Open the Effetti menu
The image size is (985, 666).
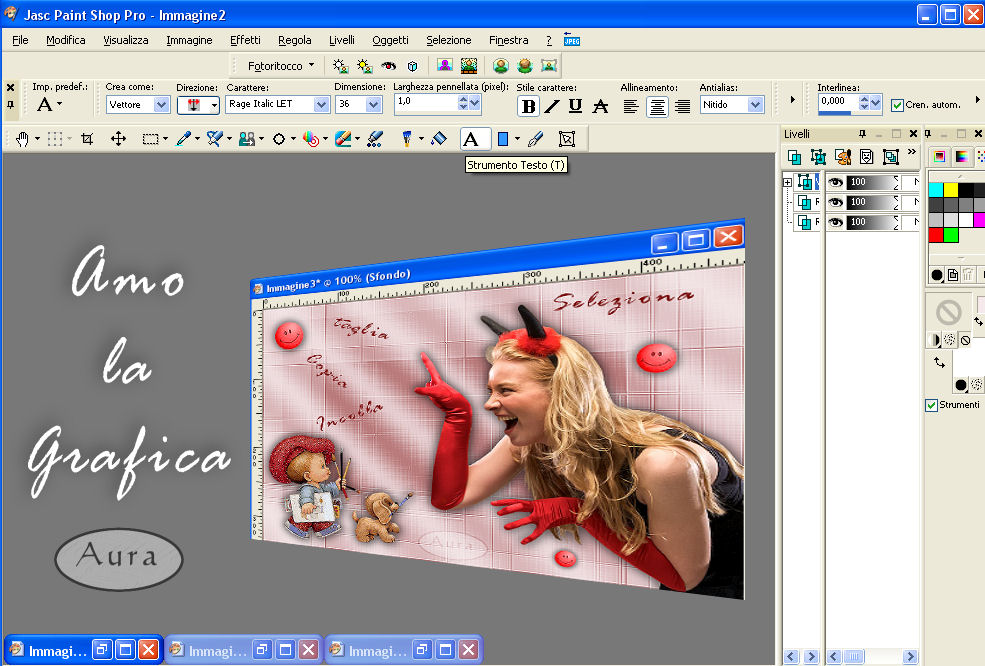click(x=245, y=40)
